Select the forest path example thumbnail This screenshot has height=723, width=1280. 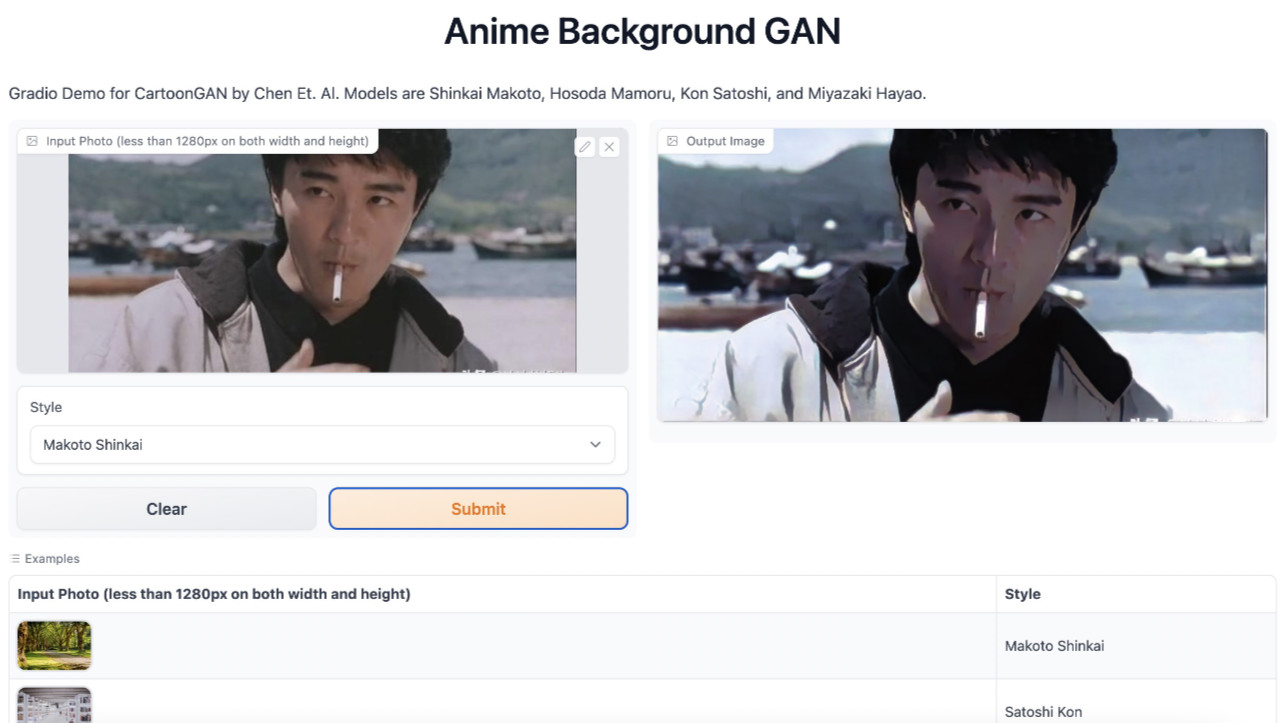click(54, 646)
